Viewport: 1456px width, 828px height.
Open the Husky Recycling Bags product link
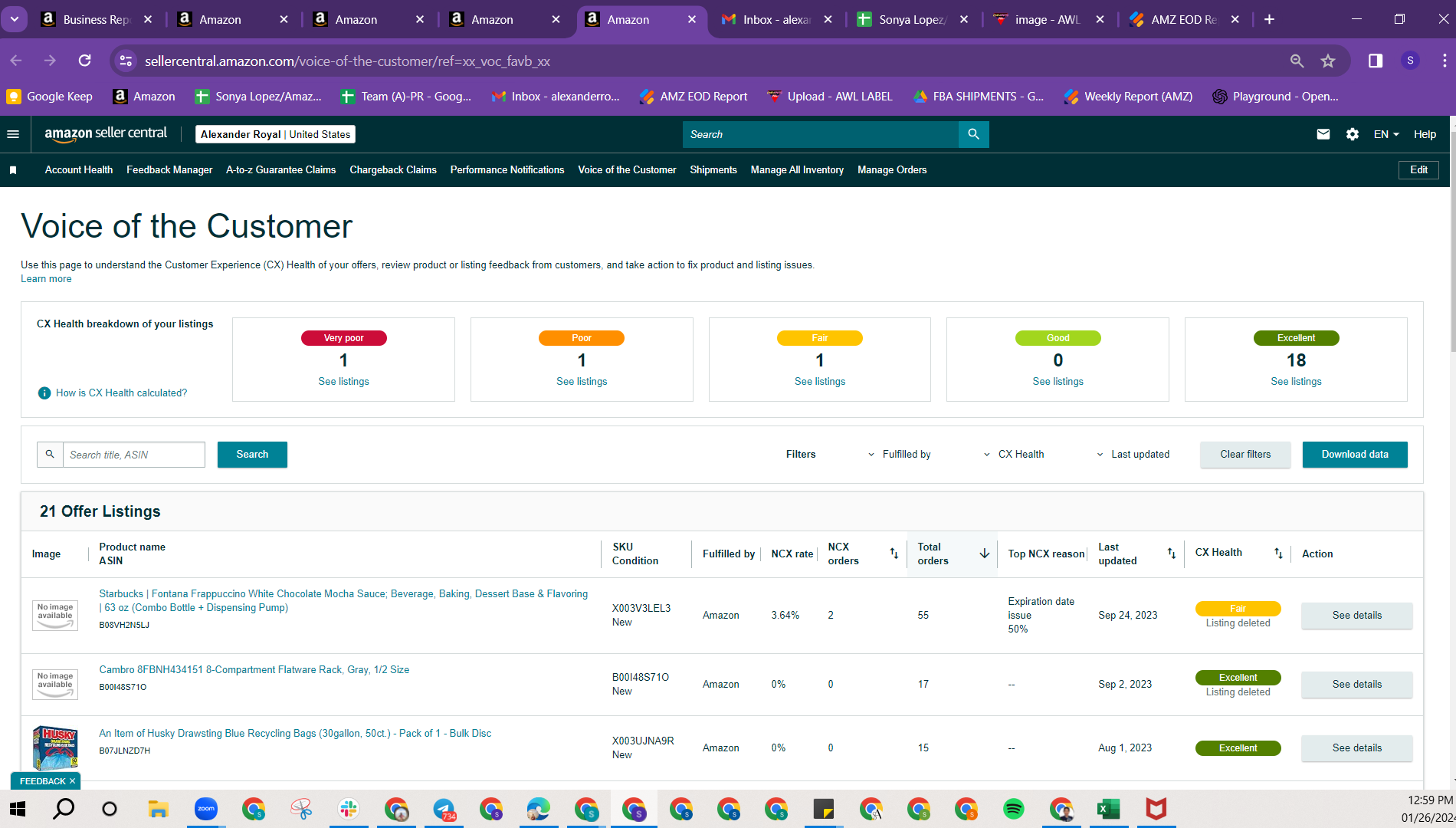tap(295, 734)
